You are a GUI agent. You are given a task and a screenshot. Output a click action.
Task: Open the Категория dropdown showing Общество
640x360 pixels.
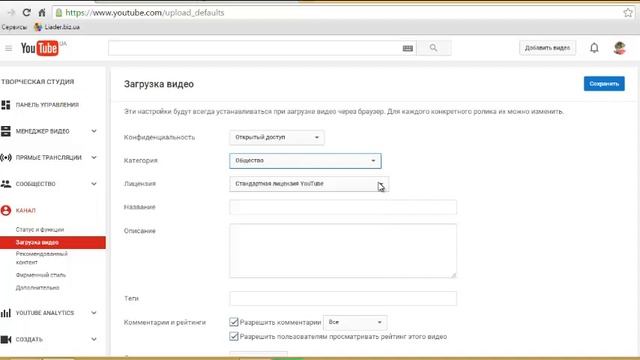tap(305, 161)
